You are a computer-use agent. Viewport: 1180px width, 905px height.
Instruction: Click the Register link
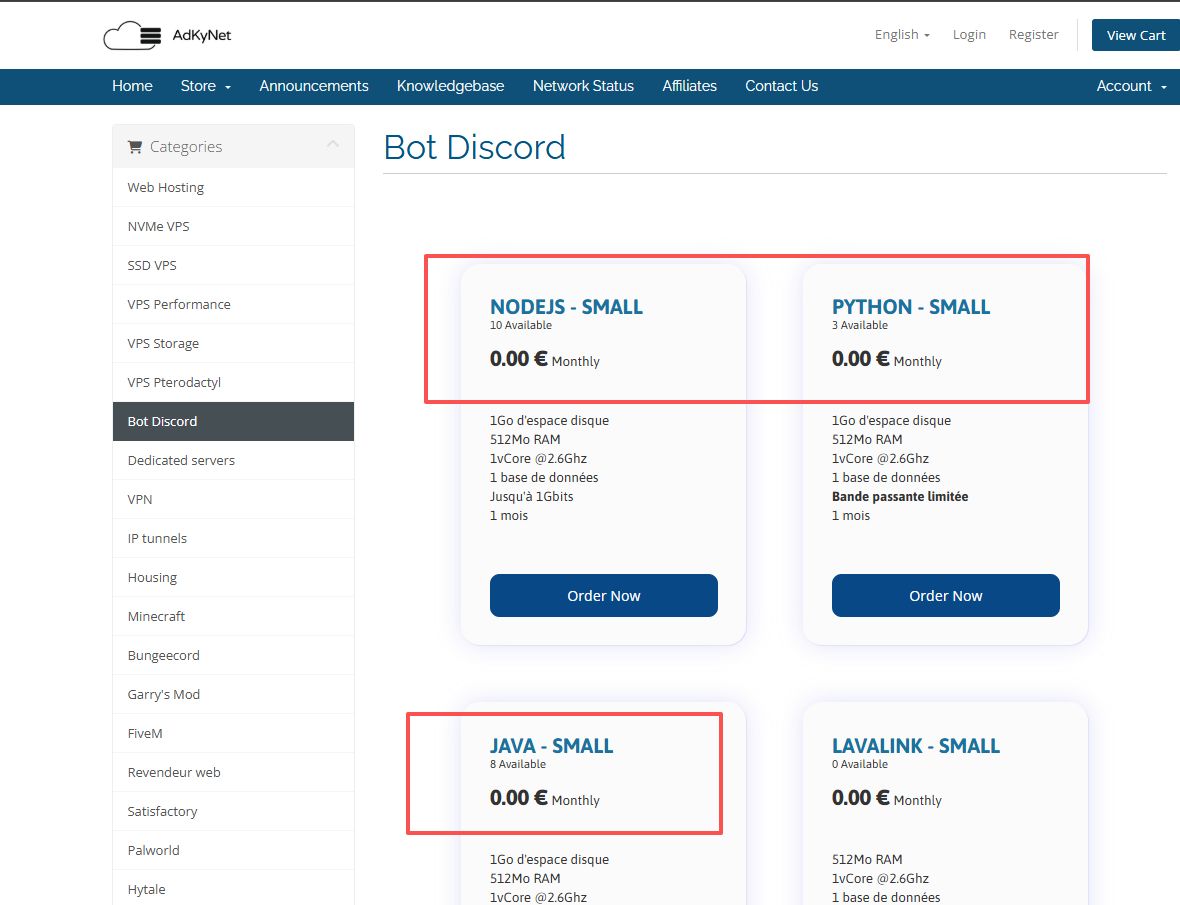pos(1033,35)
